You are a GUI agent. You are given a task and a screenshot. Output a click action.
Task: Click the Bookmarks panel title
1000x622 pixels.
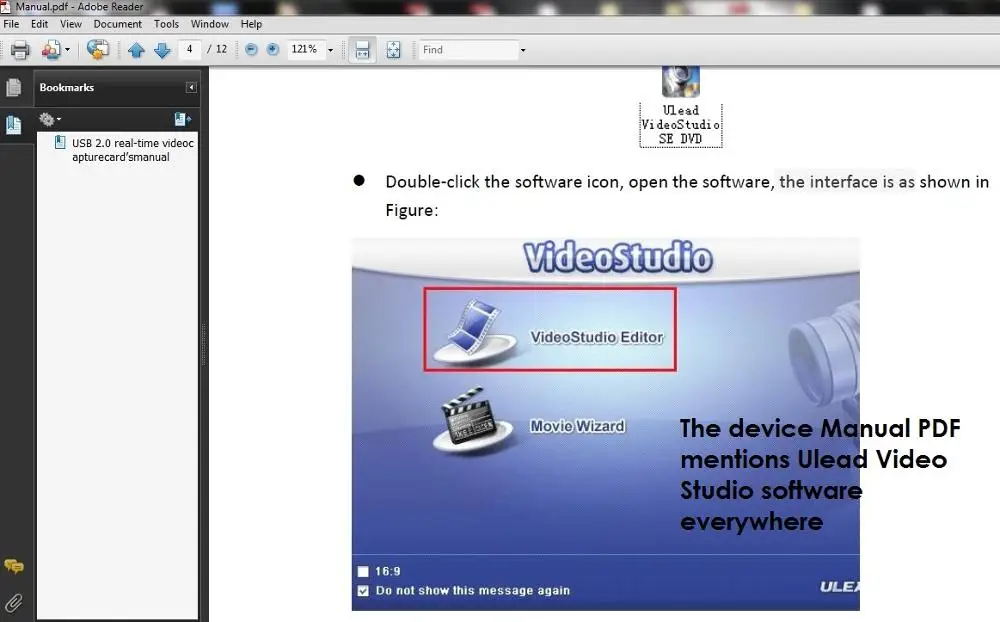66,87
